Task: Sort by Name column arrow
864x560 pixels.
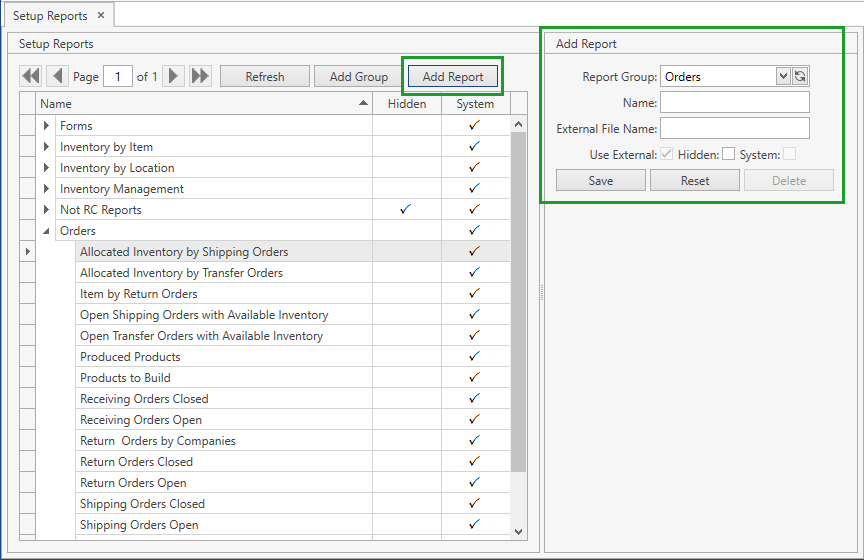Action: [x=363, y=104]
